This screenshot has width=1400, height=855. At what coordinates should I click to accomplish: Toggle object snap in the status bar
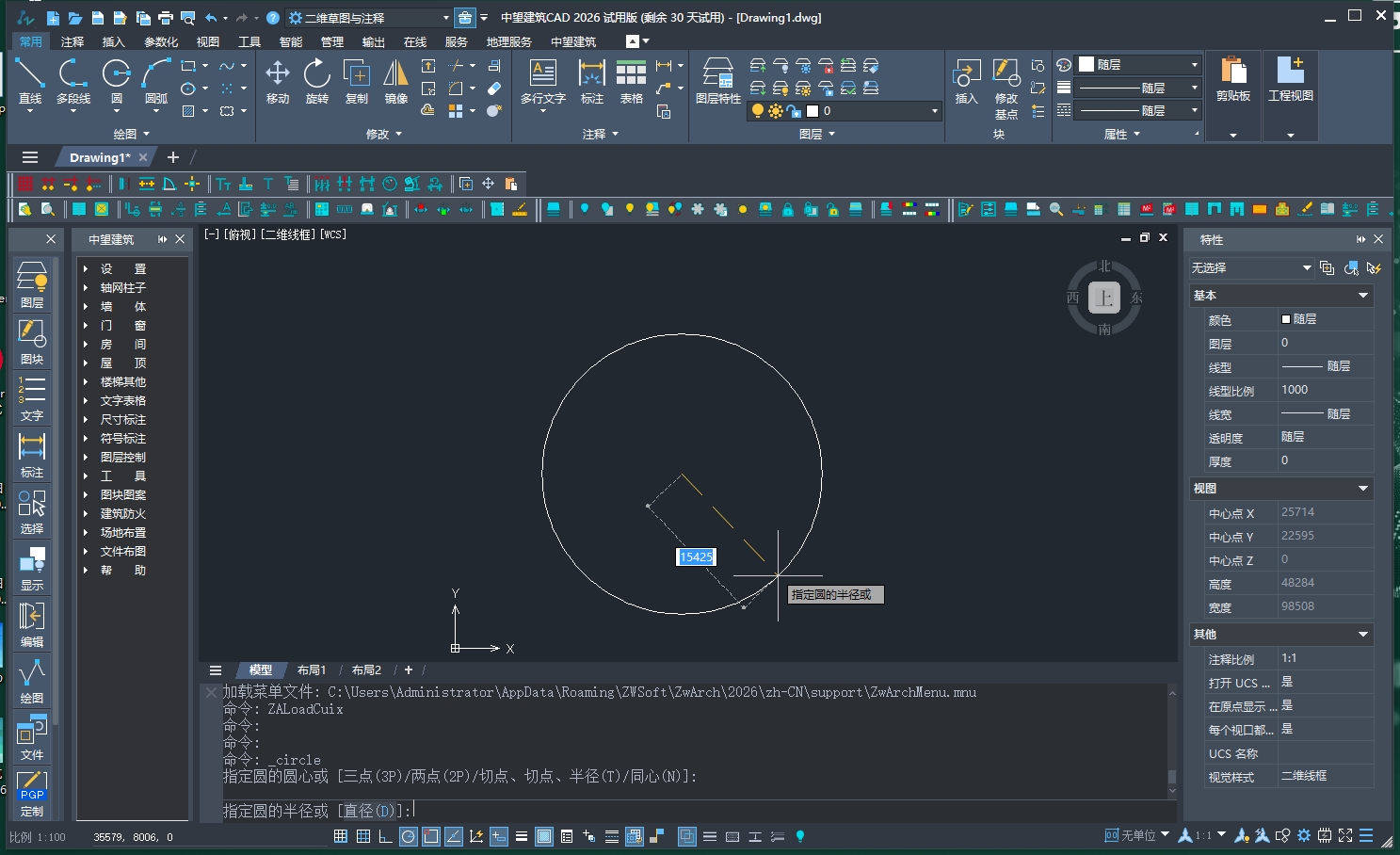tap(431, 836)
